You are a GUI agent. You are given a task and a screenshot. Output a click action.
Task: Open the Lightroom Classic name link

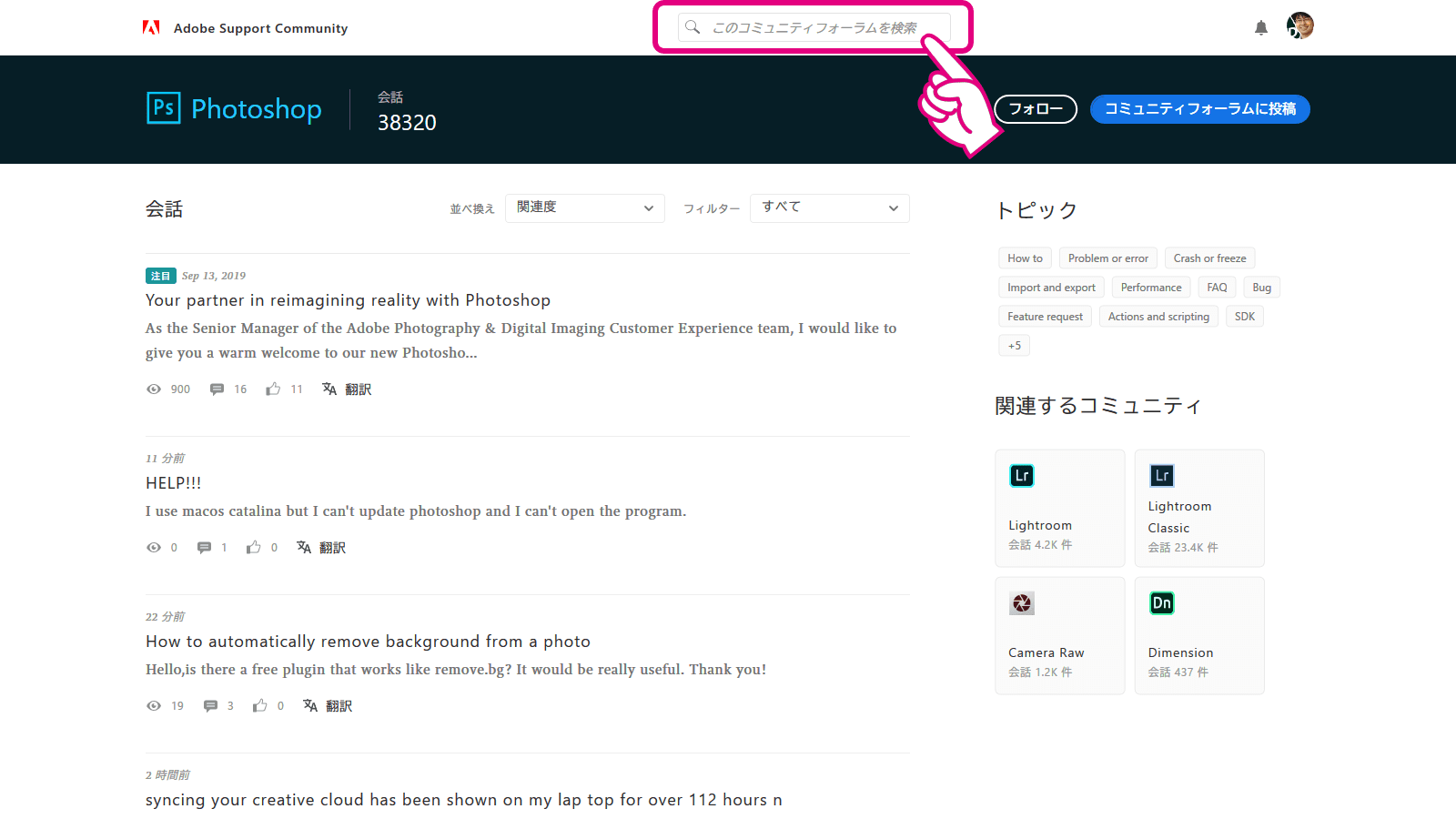[1179, 517]
